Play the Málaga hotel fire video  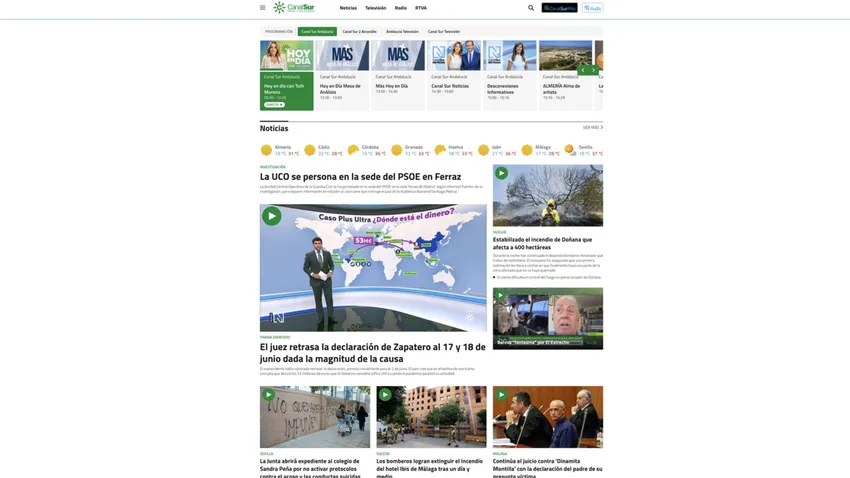click(385, 395)
